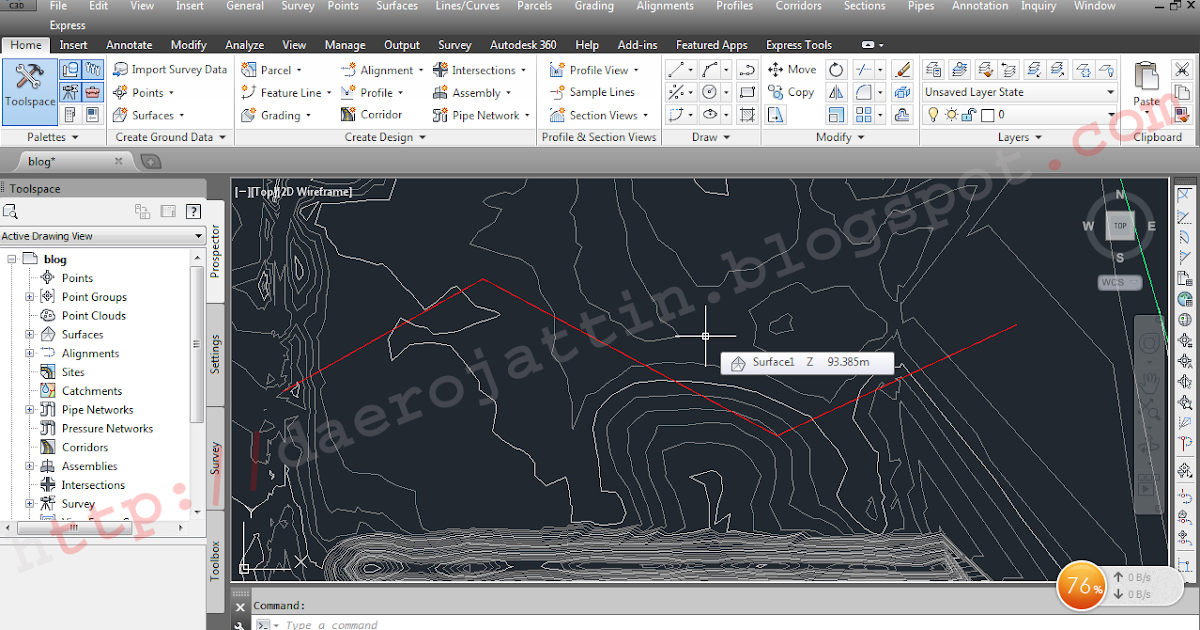Toggle the layer Freeze sun icon

click(951, 113)
